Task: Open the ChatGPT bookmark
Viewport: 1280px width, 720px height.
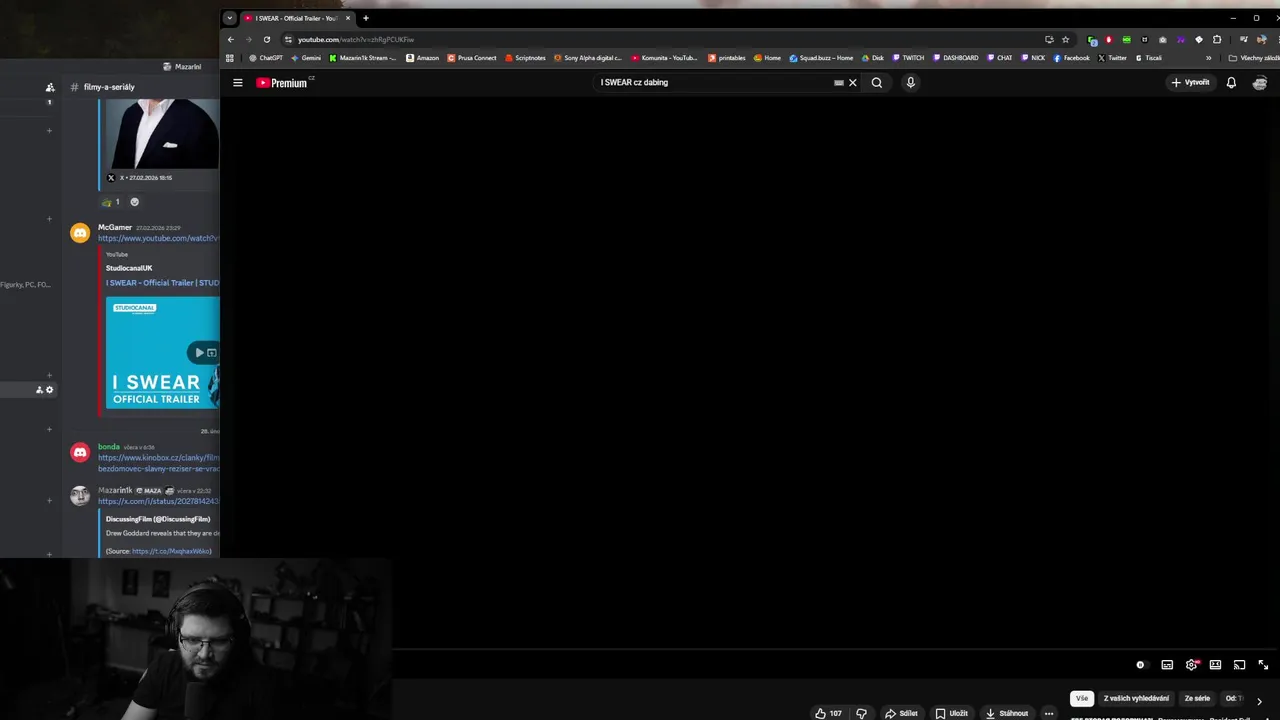Action: coord(266,58)
